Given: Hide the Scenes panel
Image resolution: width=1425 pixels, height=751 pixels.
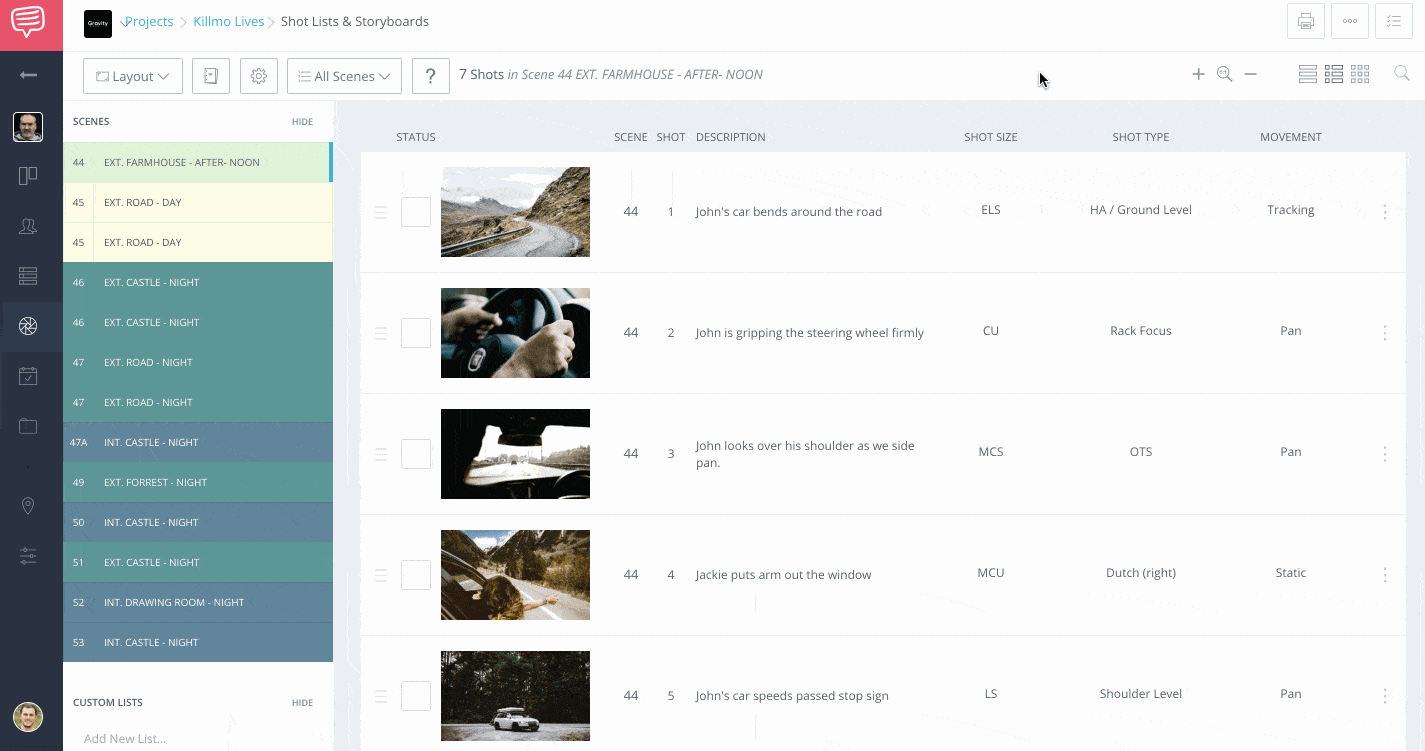Looking at the screenshot, I should tap(302, 122).
